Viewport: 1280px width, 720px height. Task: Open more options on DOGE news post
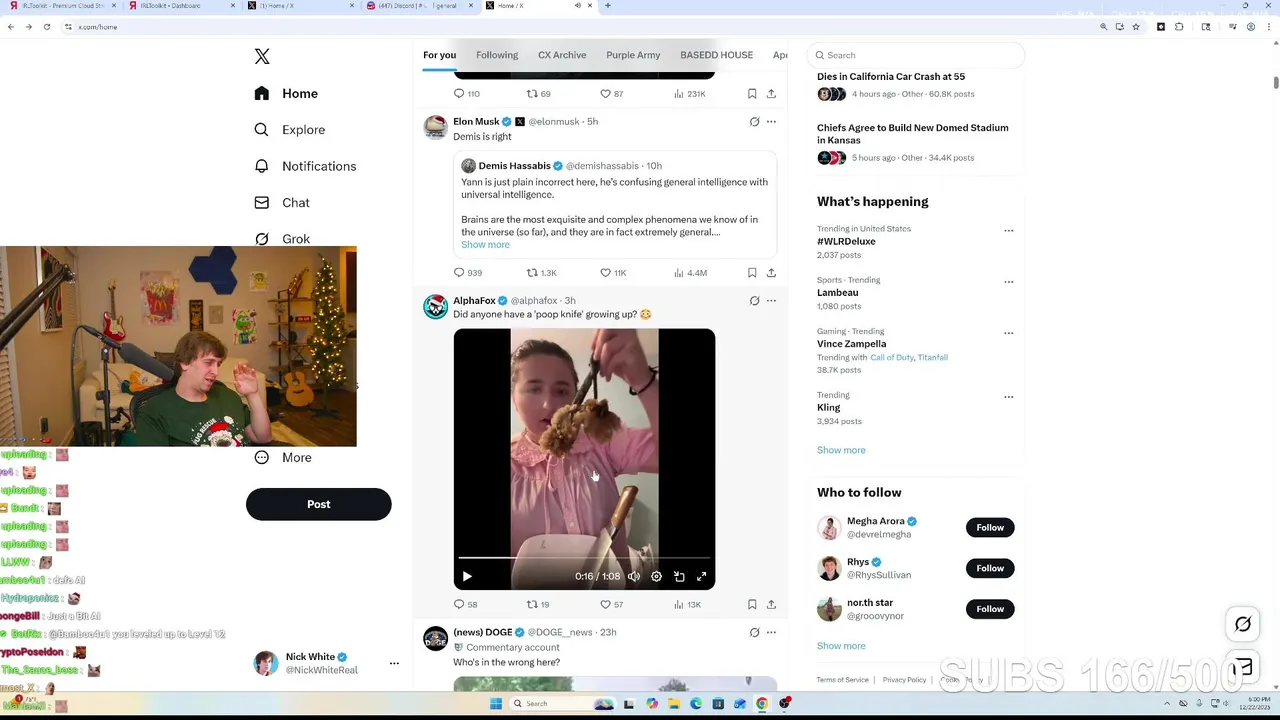[771, 632]
